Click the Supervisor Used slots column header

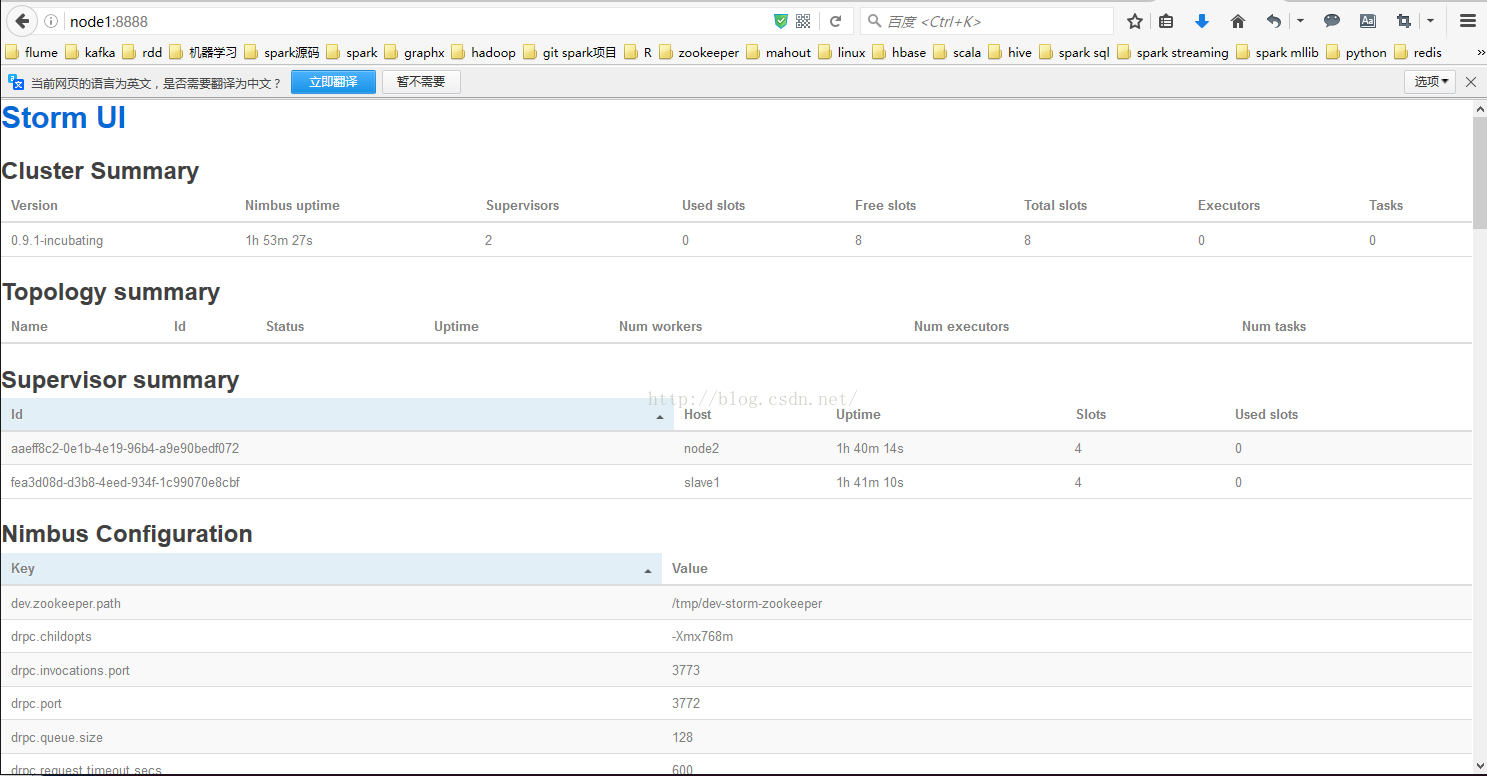pos(1266,415)
